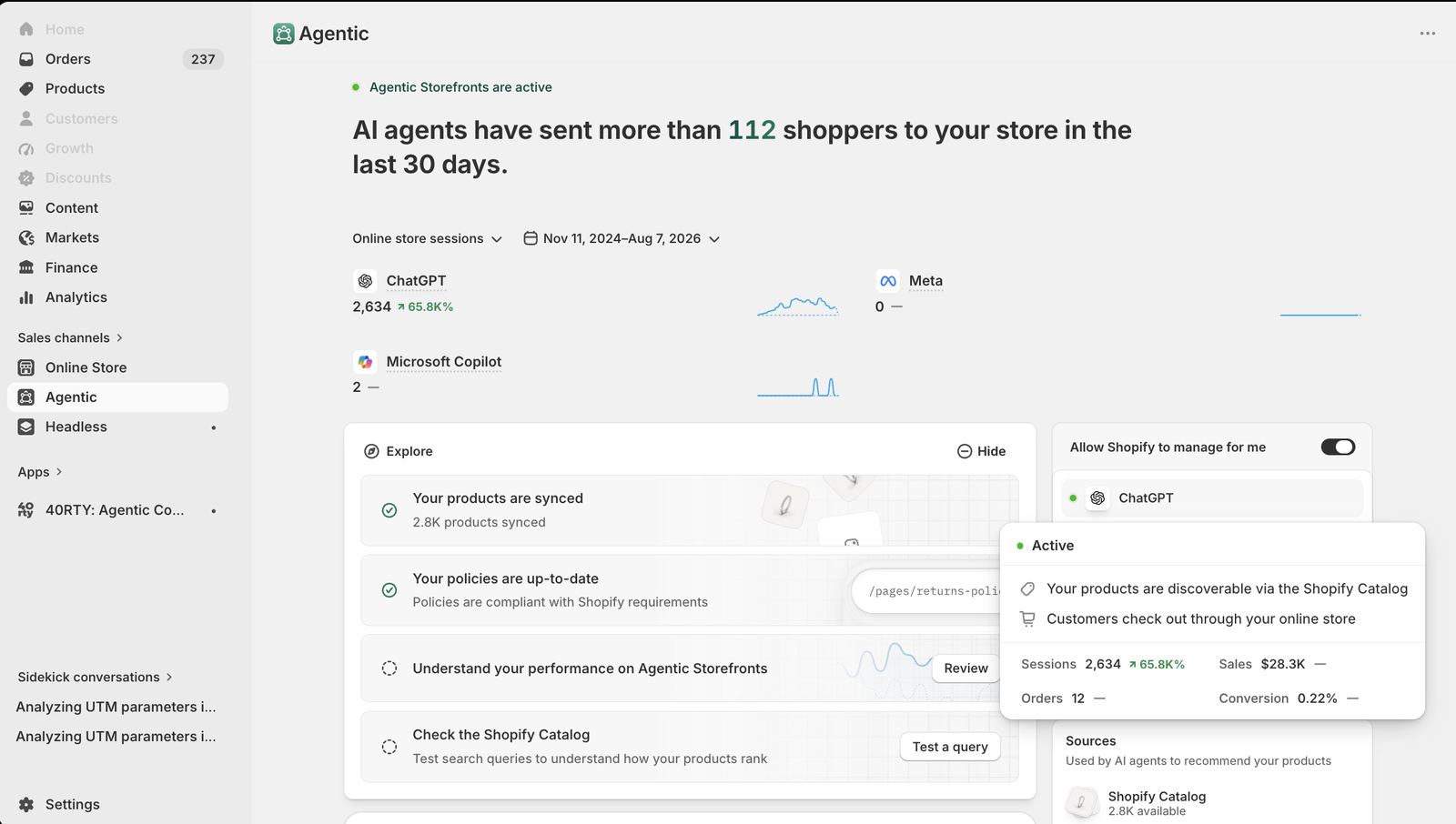Open the Nov 11, 2024–Aug 7, 2026 date picker
1456x824 pixels.
[x=622, y=238]
